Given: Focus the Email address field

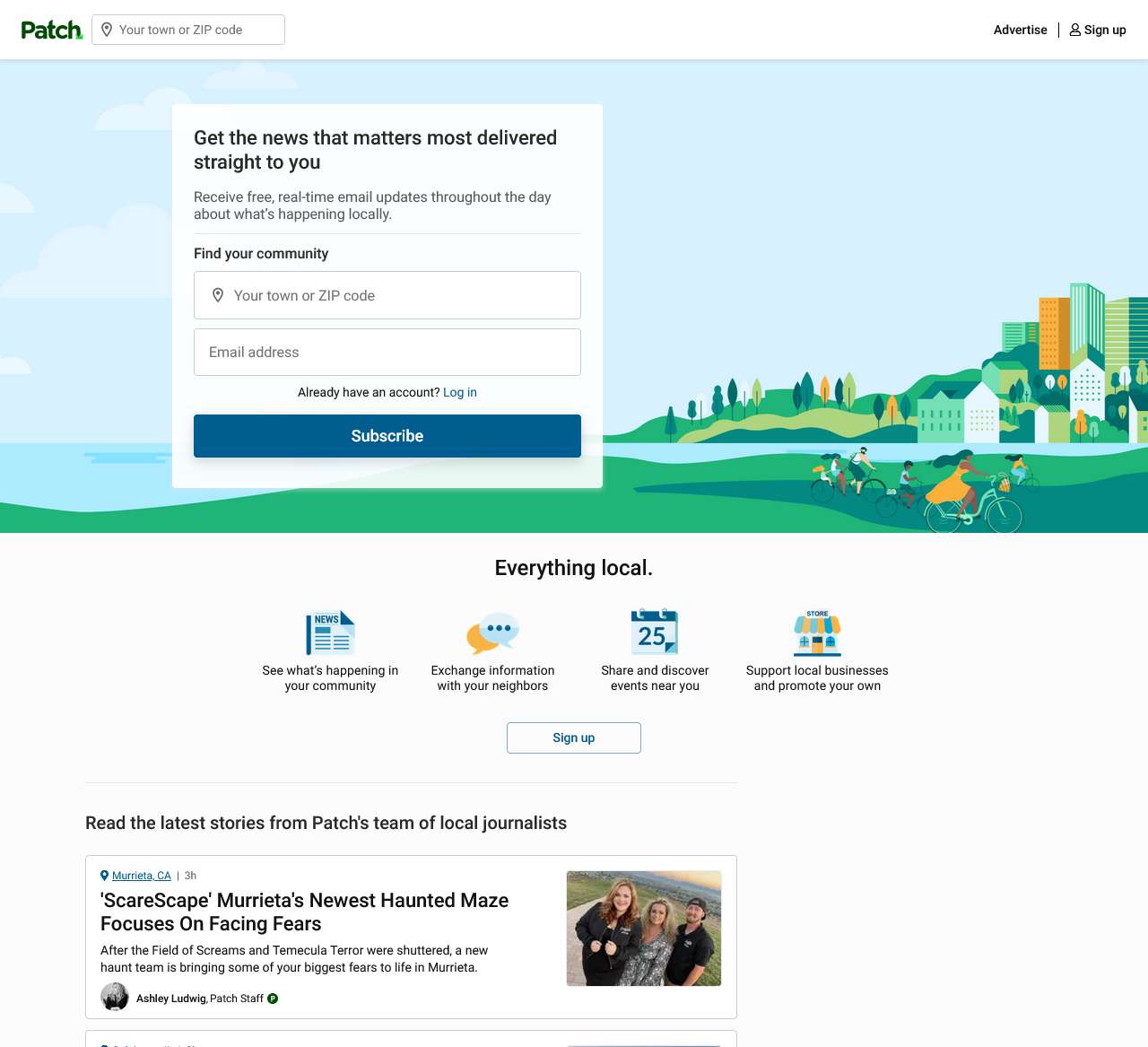Looking at the screenshot, I should click(387, 352).
